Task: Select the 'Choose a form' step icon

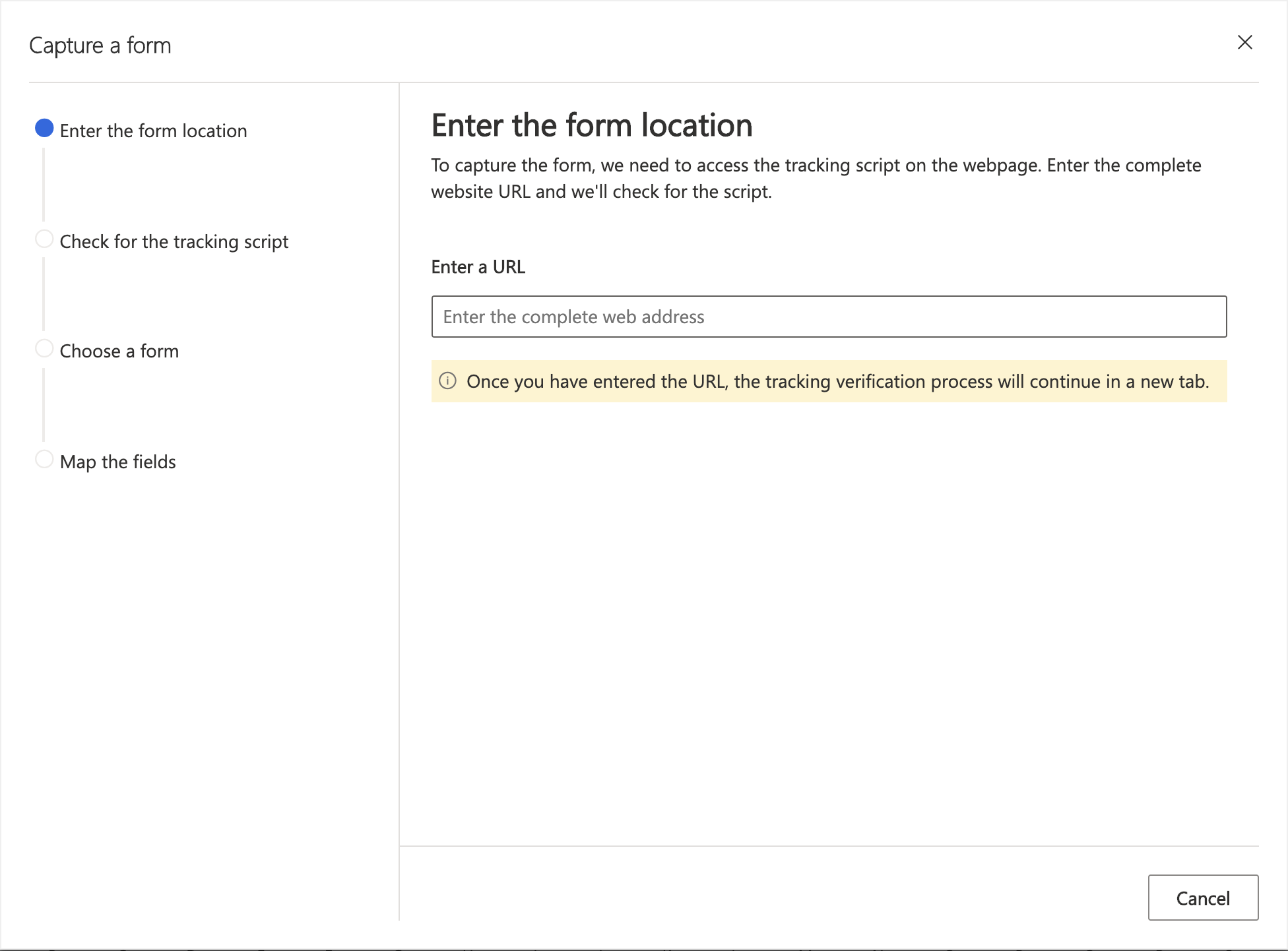Action: [44, 349]
